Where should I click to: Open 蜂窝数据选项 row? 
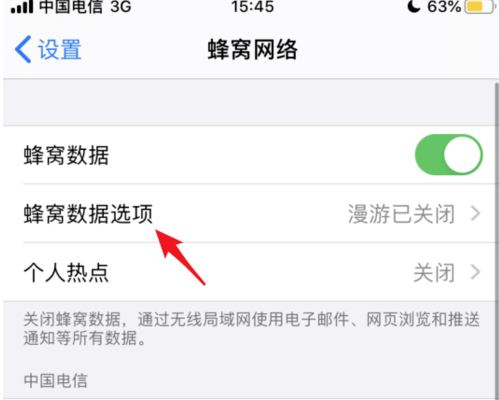(251, 213)
